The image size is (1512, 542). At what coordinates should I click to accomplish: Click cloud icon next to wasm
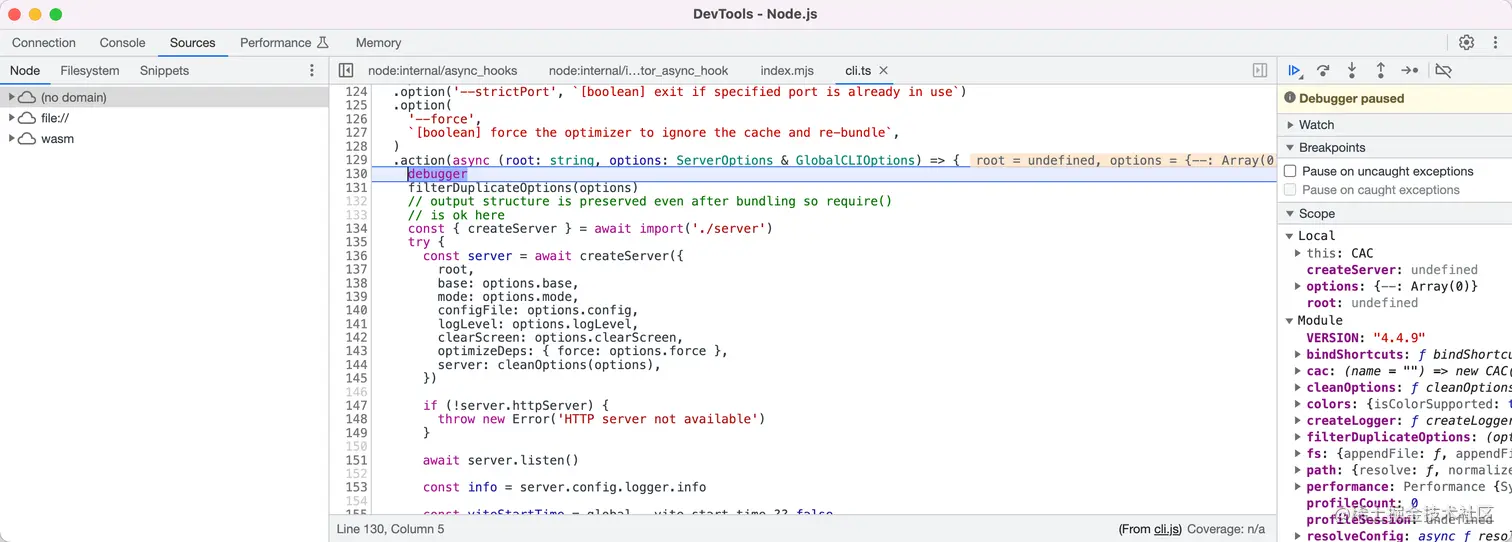pos(27,139)
